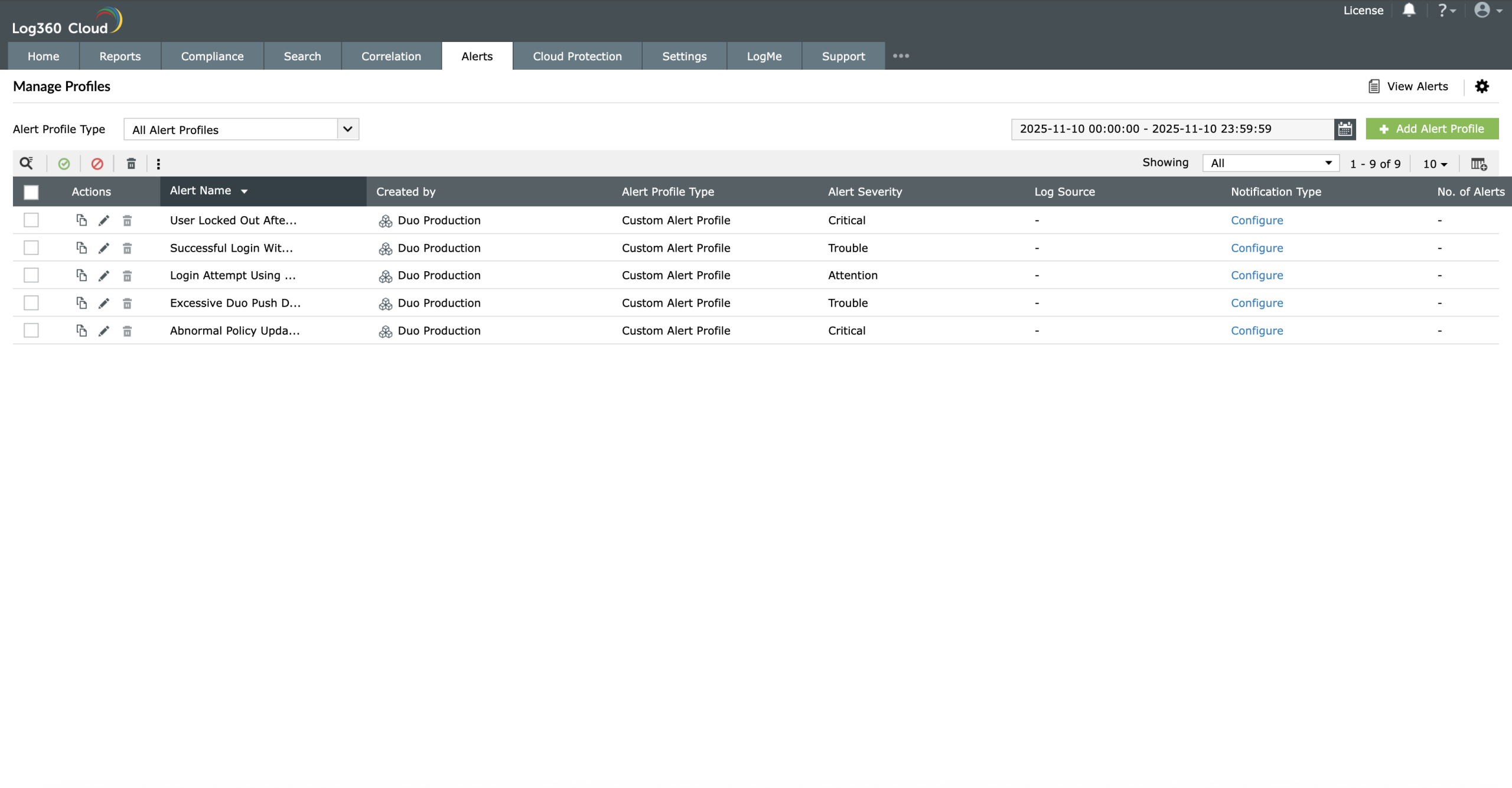Click the add/remove columns icon
This screenshot has height=788, width=1512.
point(1478,164)
